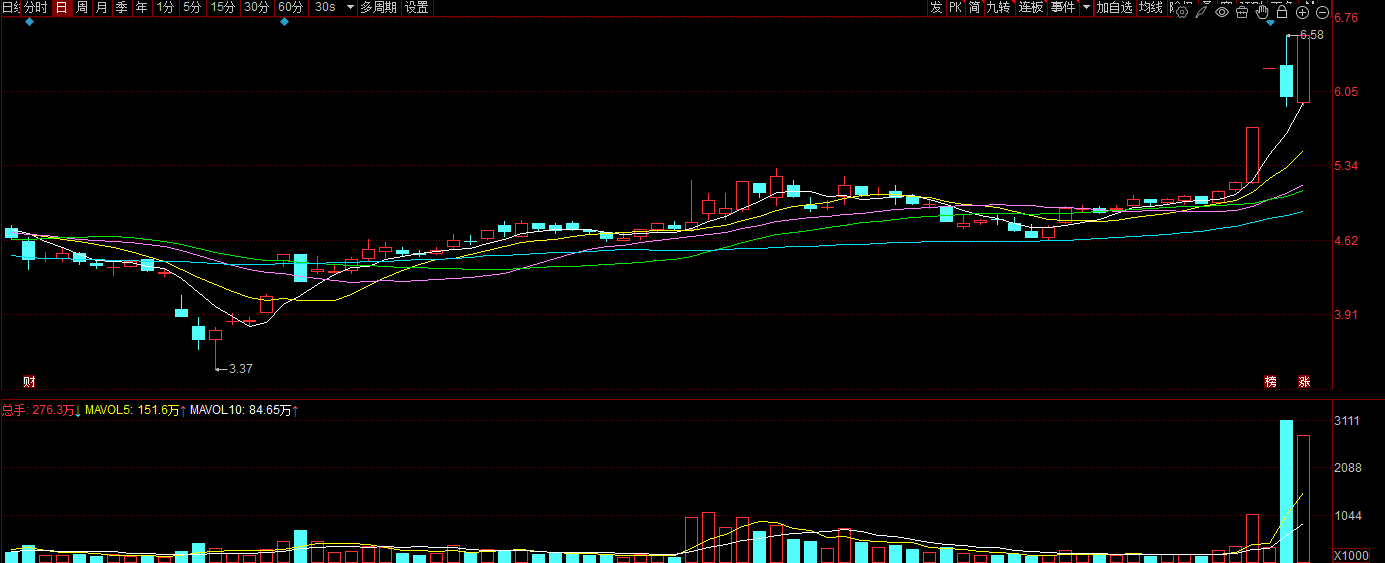Click the 涨 limit-up marker
The width and height of the screenshot is (1385, 563).
coord(1304,381)
